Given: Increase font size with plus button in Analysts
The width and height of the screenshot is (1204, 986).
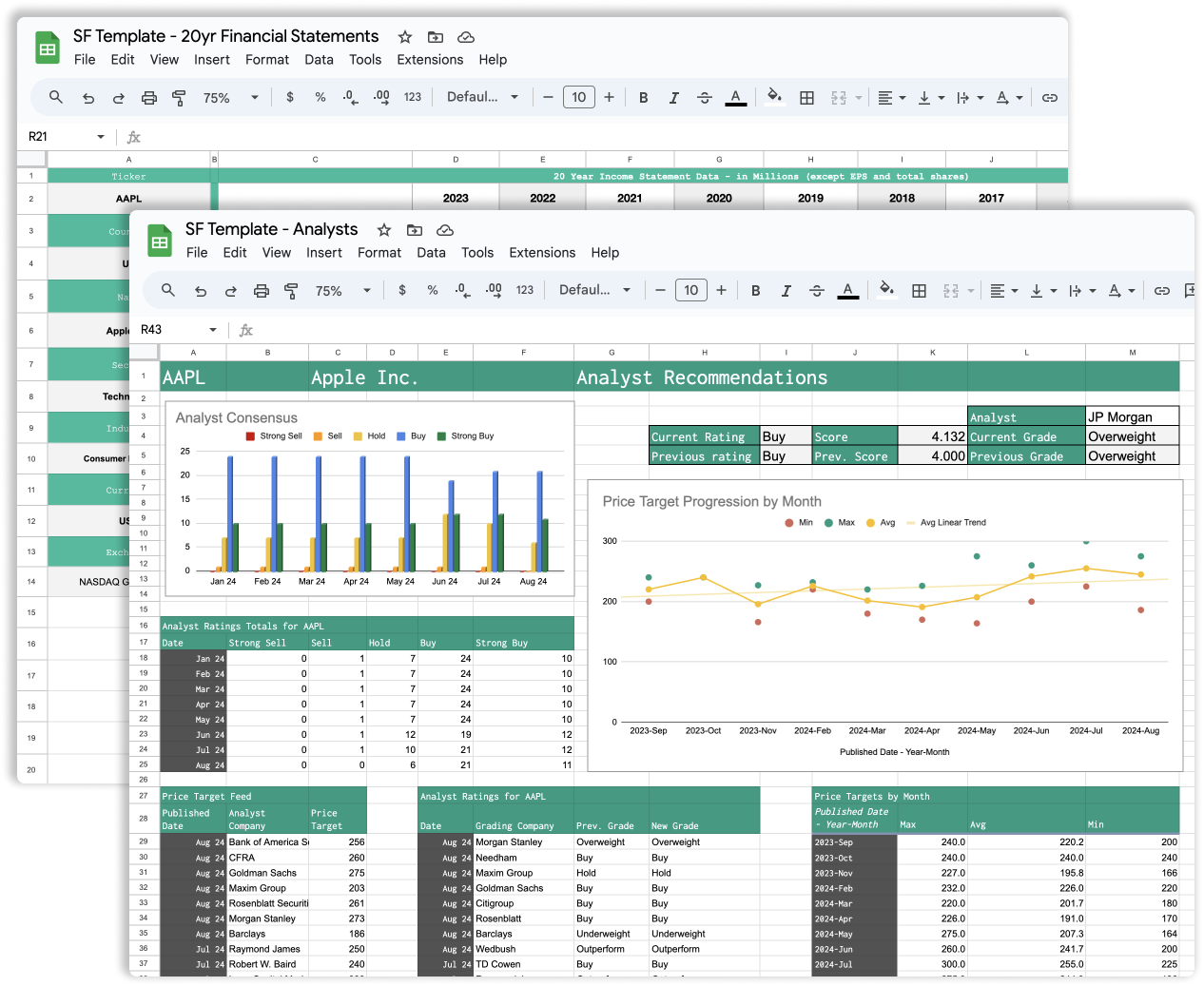Looking at the screenshot, I should pos(721,290).
